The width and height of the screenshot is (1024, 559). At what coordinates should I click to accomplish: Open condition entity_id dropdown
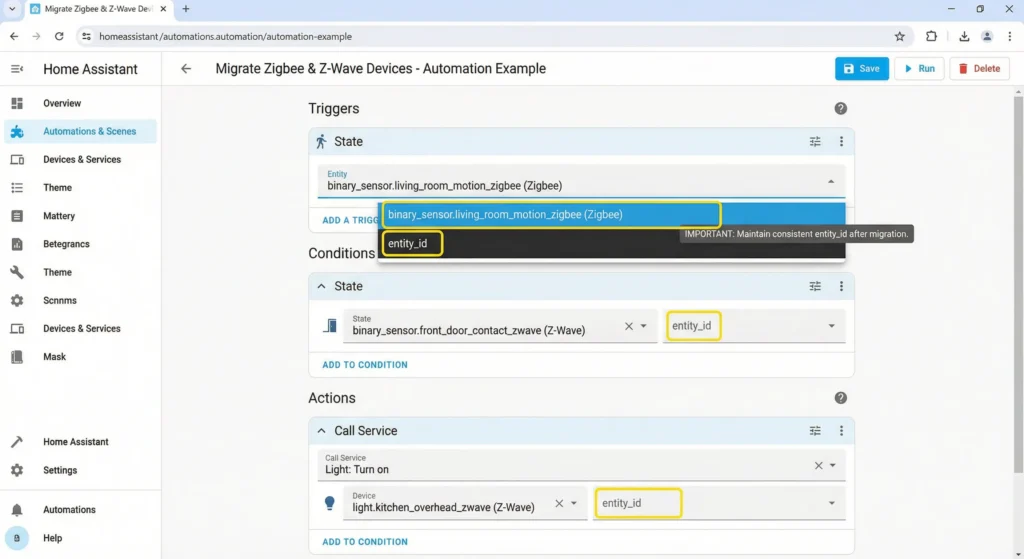pyautogui.click(x=754, y=326)
